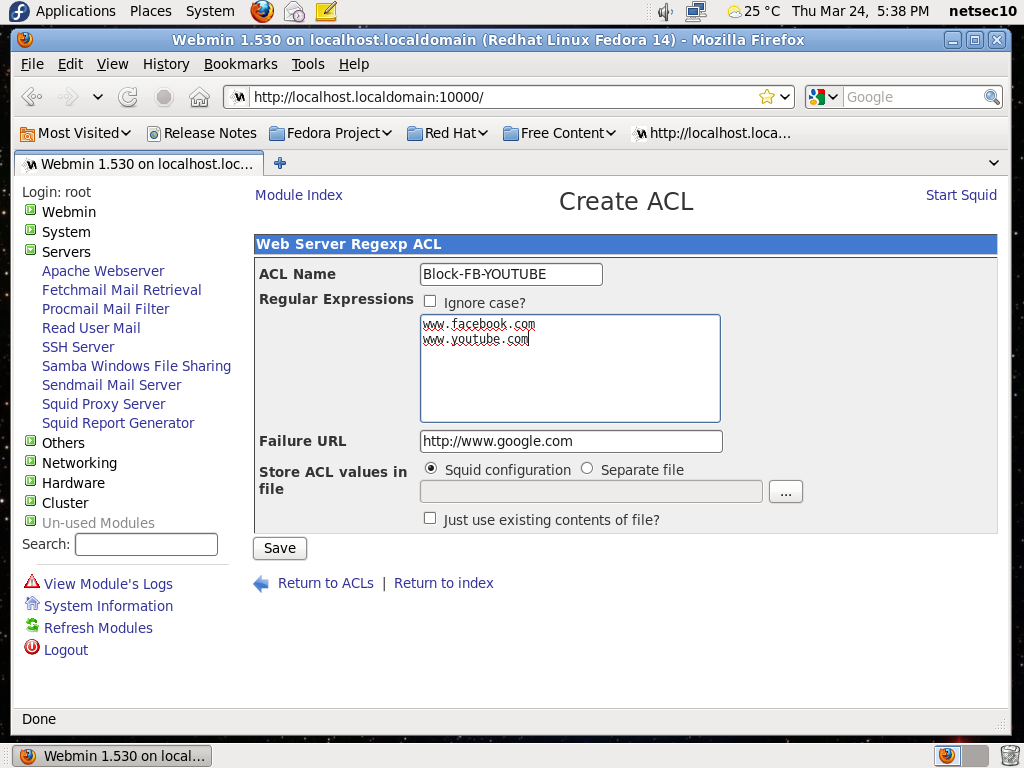Click the Release Notes bookmark
Viewport: 1024px width, 768px height.
click(x=202, y=133)
